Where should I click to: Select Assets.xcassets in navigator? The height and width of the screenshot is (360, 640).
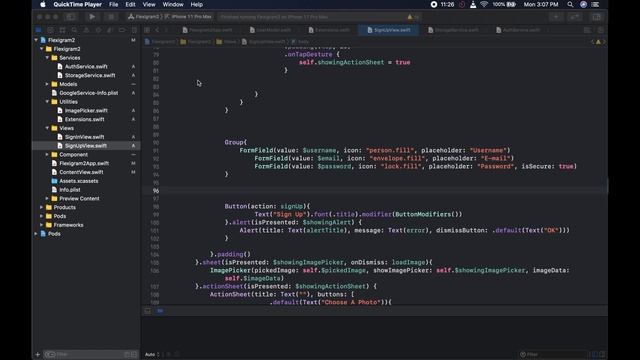pos(78,181)
